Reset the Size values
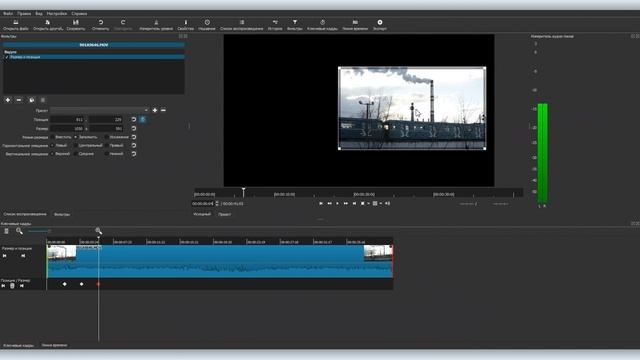Screen dimensions: 640x360 134,129
